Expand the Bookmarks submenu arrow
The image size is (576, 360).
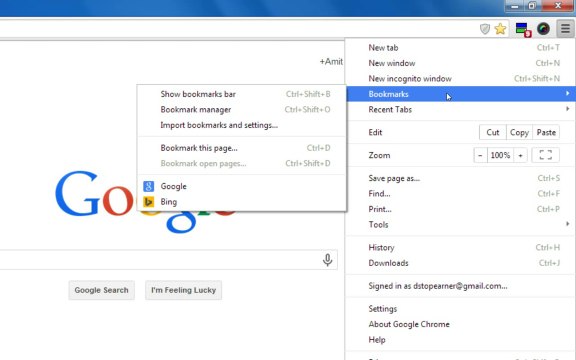(568, 94)
